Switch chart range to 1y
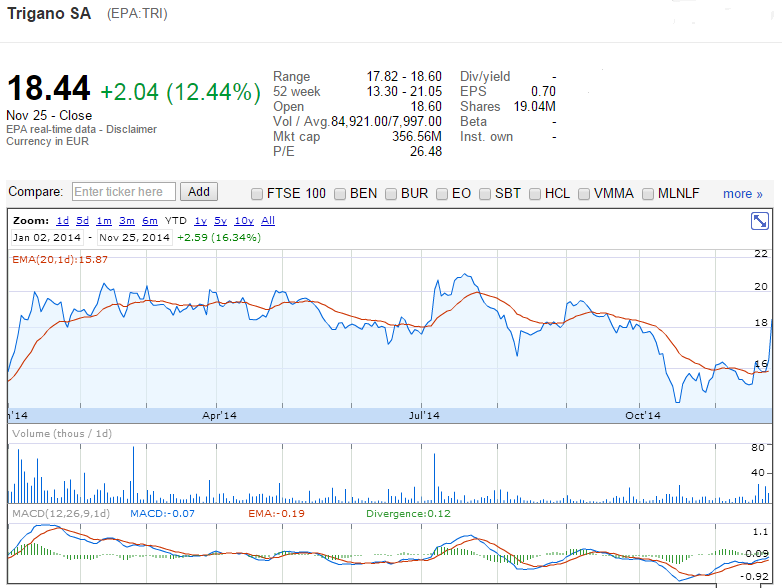The height and width of the screenshot is (588, 782). tap(200, 220)
